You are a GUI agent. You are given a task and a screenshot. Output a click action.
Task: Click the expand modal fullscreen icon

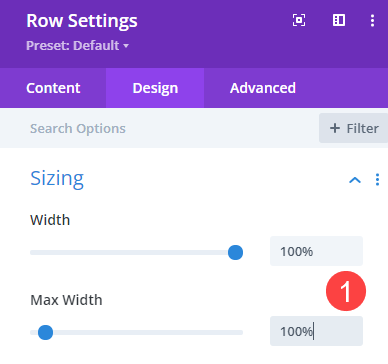299,20
